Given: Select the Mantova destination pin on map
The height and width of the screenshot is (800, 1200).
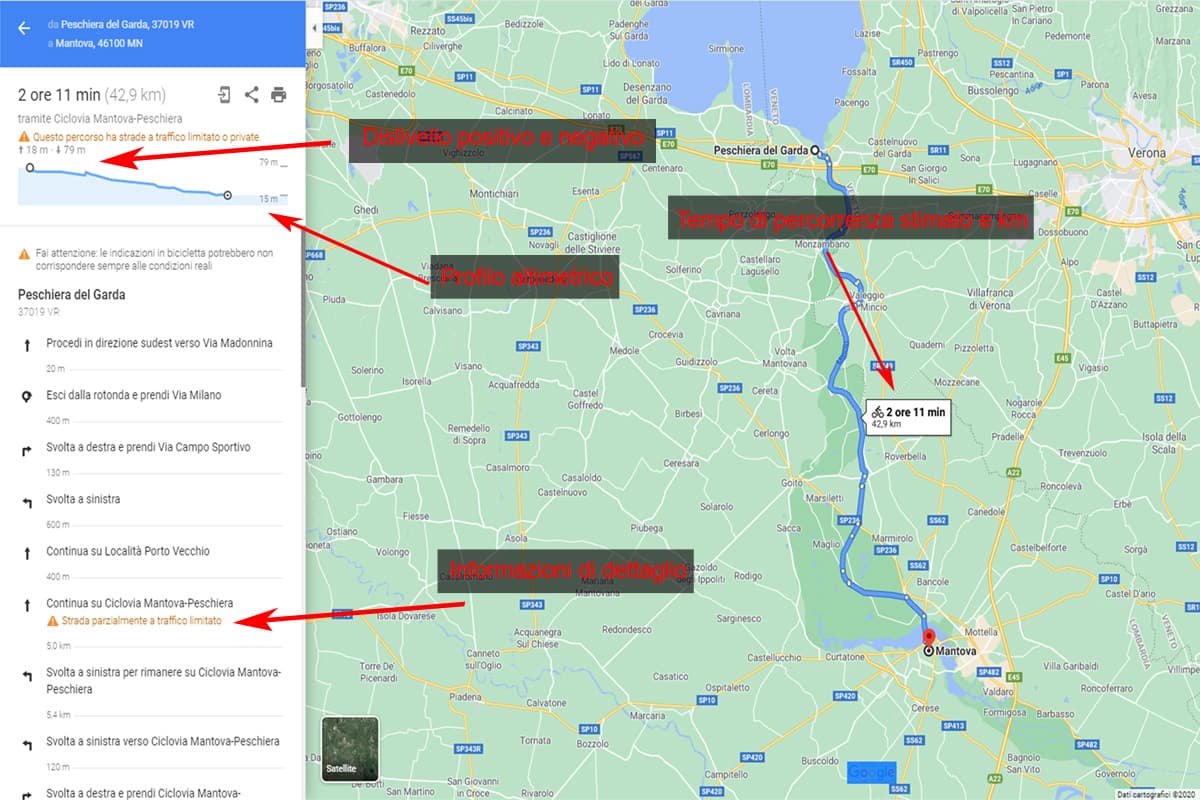Looking at the screenshot, I should pyautogui.click(x=927, y=640).
